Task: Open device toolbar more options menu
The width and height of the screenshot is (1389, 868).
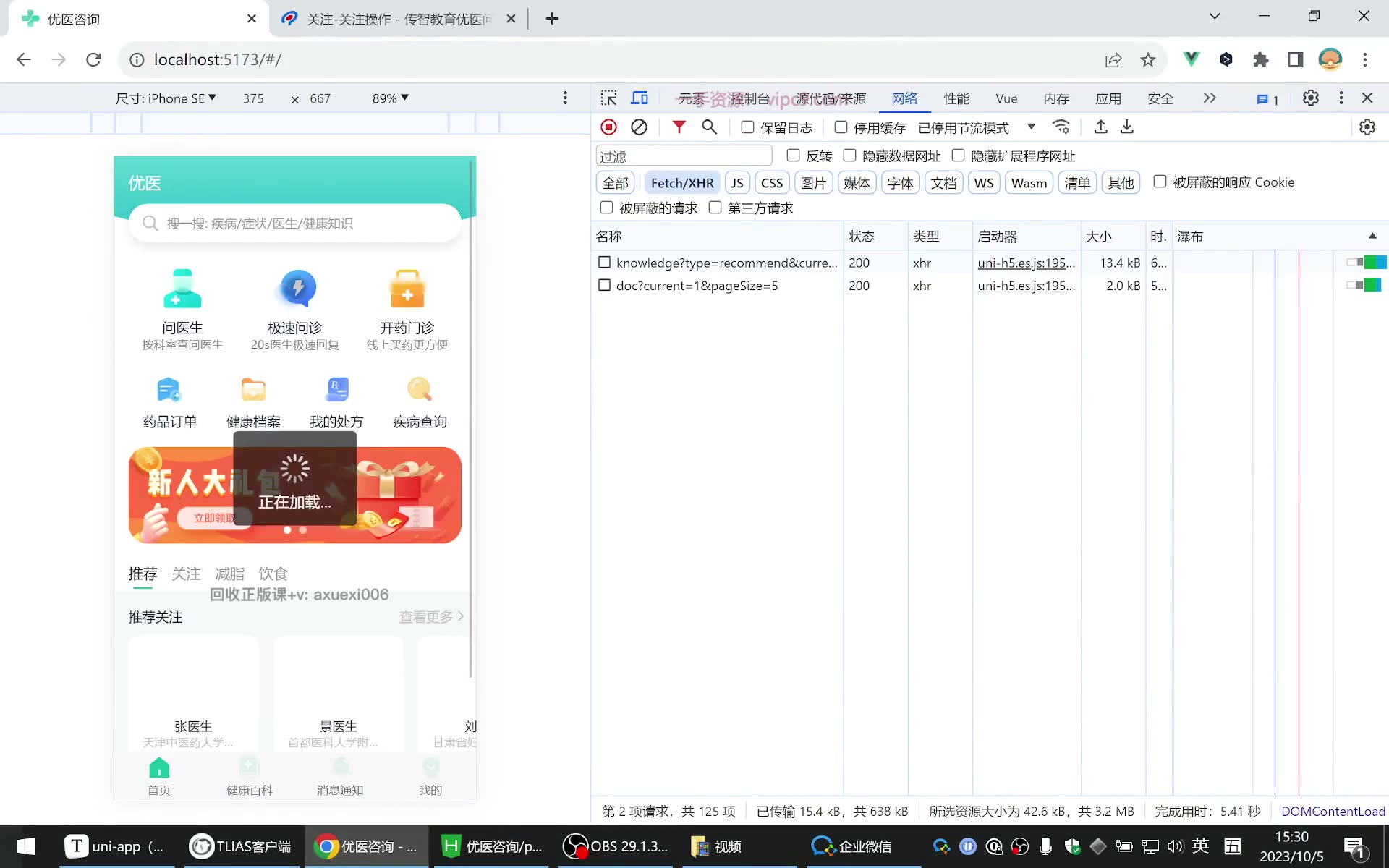Action: click(565, 98)
